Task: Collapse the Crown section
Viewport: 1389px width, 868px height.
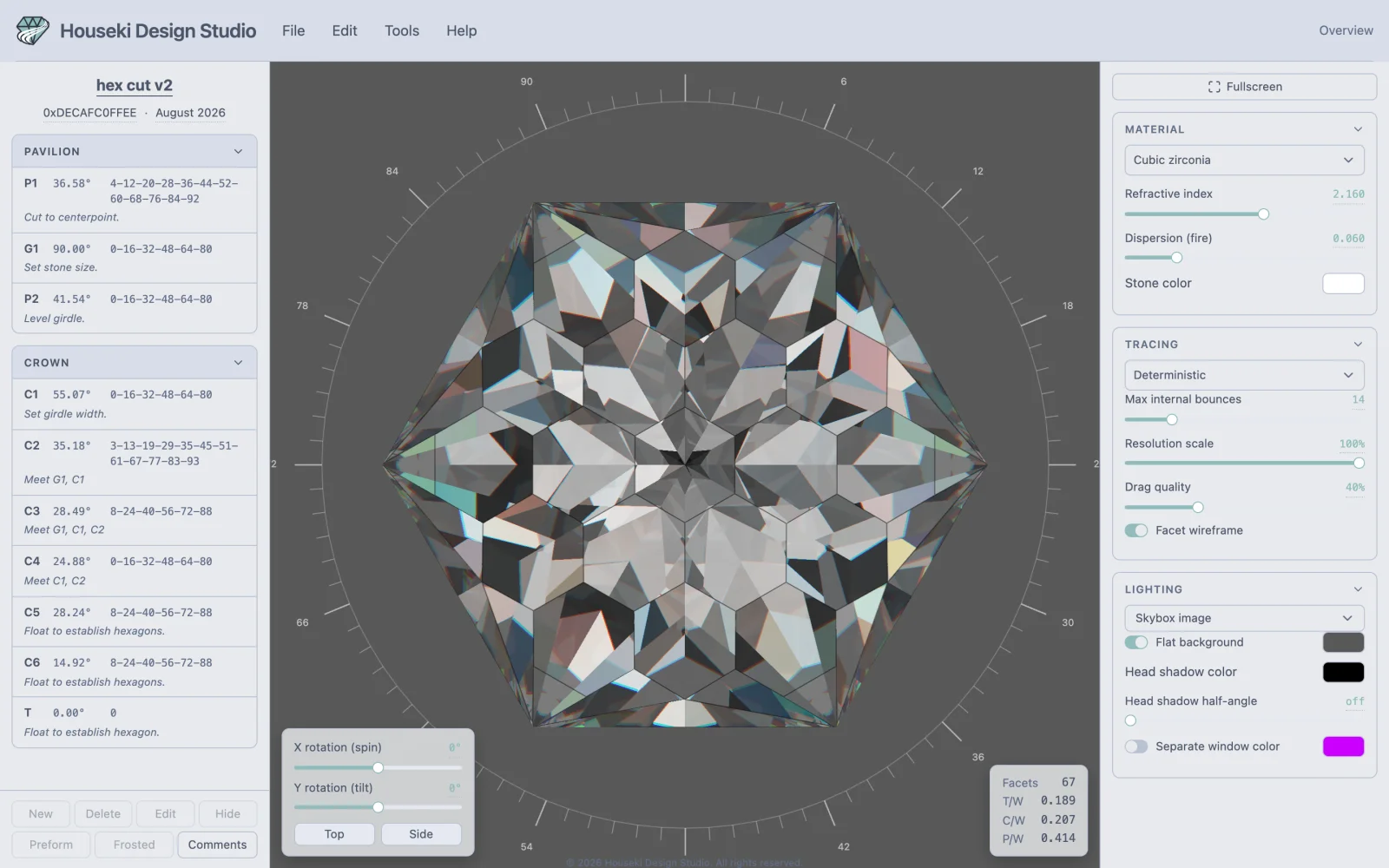Action: (x=238, y=363)
